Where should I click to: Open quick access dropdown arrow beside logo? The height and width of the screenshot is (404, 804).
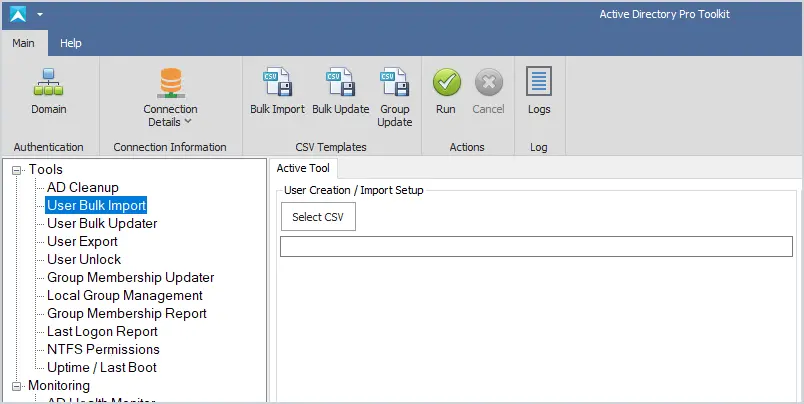coord(39,14)
